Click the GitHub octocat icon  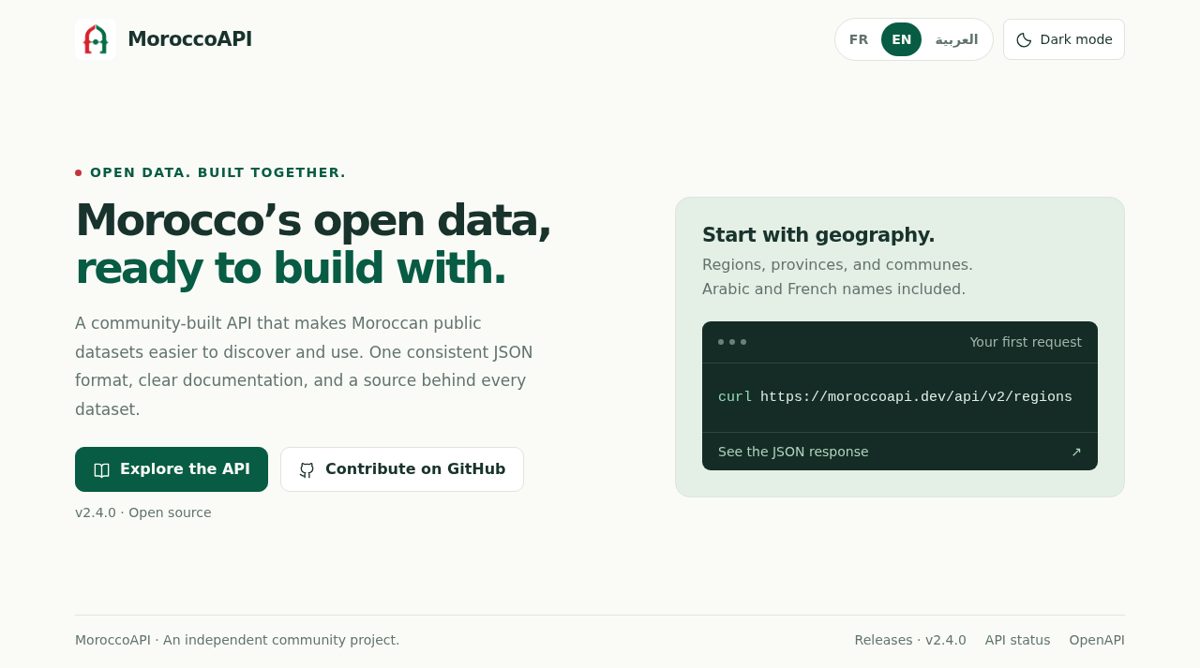tap(307, 470)
